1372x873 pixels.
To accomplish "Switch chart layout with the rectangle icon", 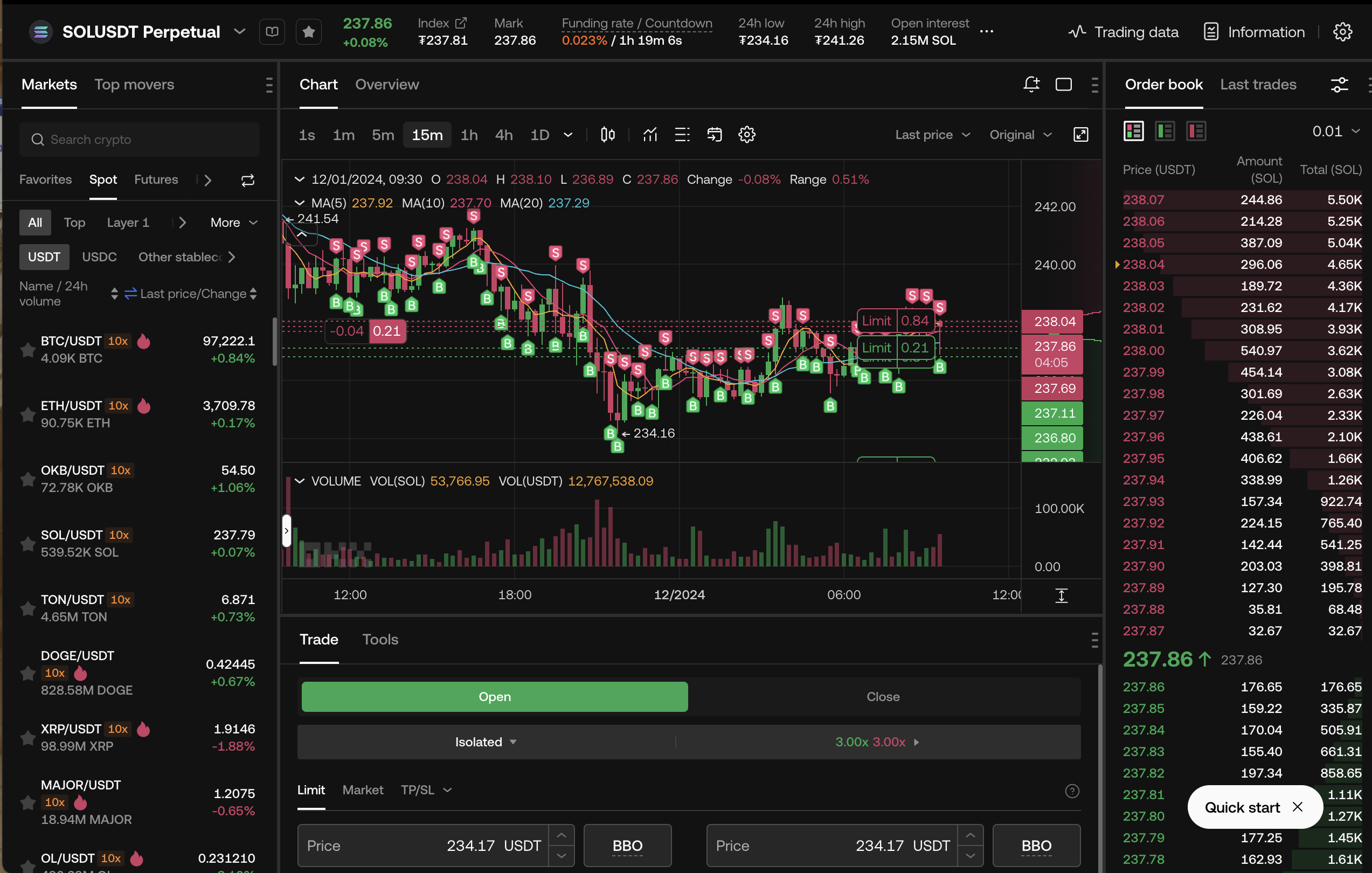I will click(1064, 85).
